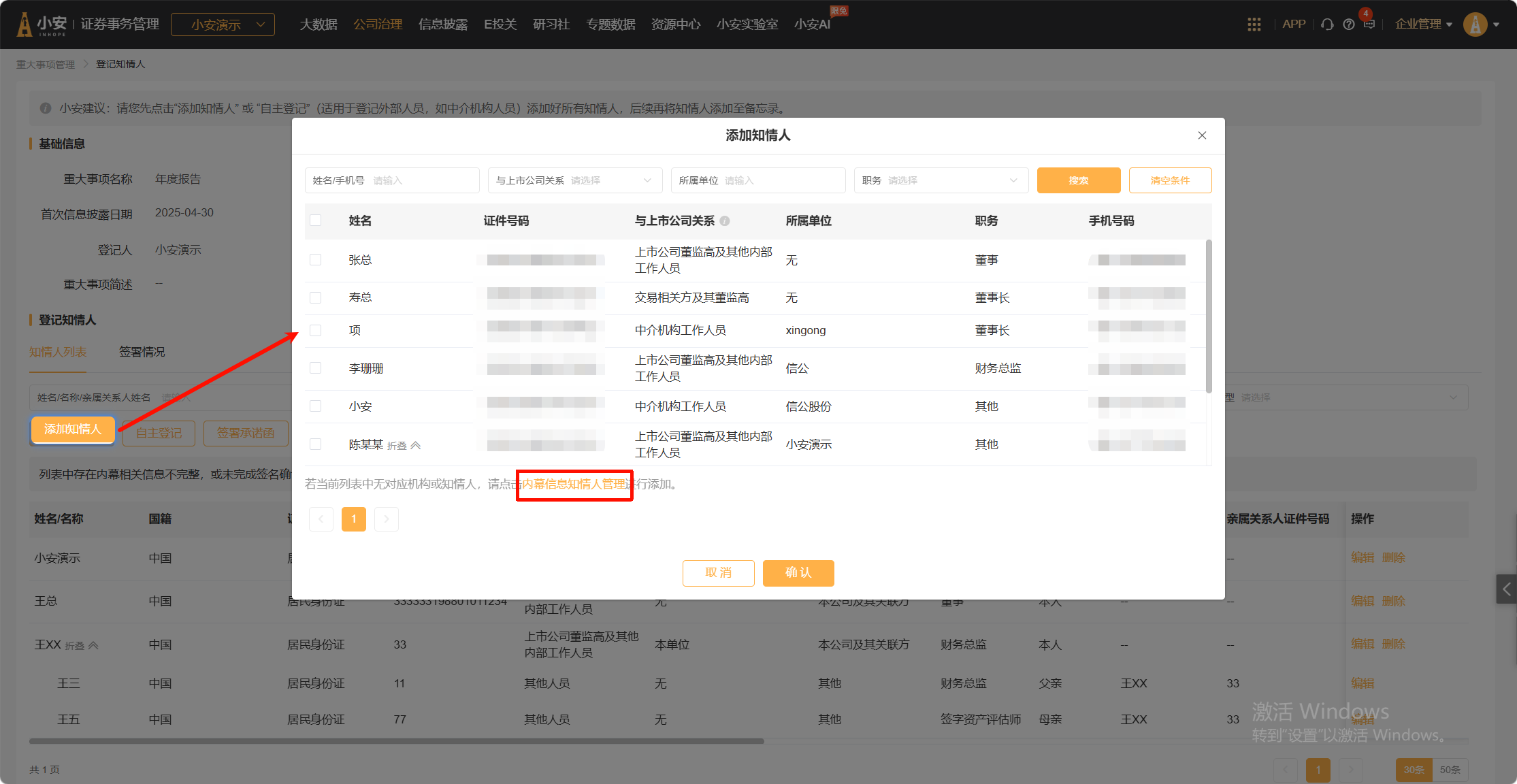Screen dimensions: 1517x784
Task: Click the customer service headset icon
Action: pos(1326,24)
